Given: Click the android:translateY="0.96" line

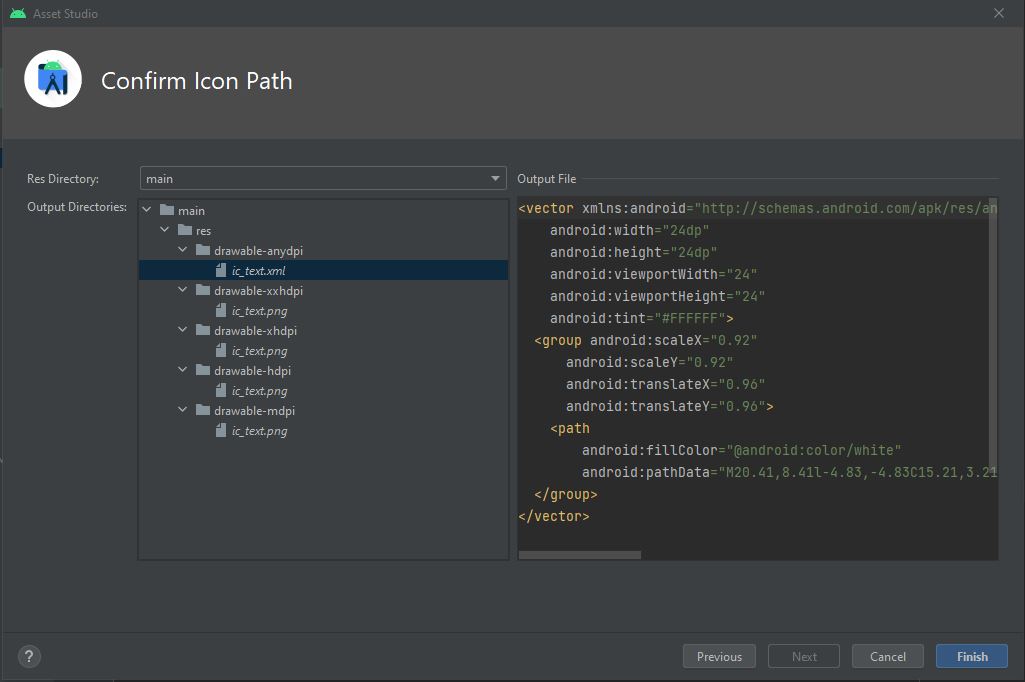Looking at the screenshot, I should (669, 406).
